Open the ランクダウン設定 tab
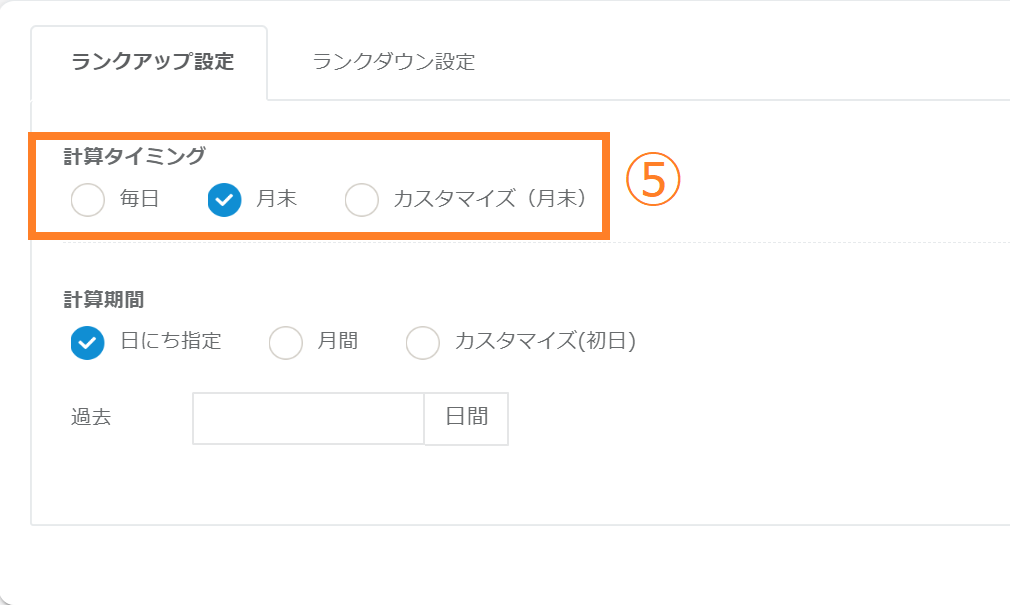The height and width of the screenshot is (605, 1010). 393,62
